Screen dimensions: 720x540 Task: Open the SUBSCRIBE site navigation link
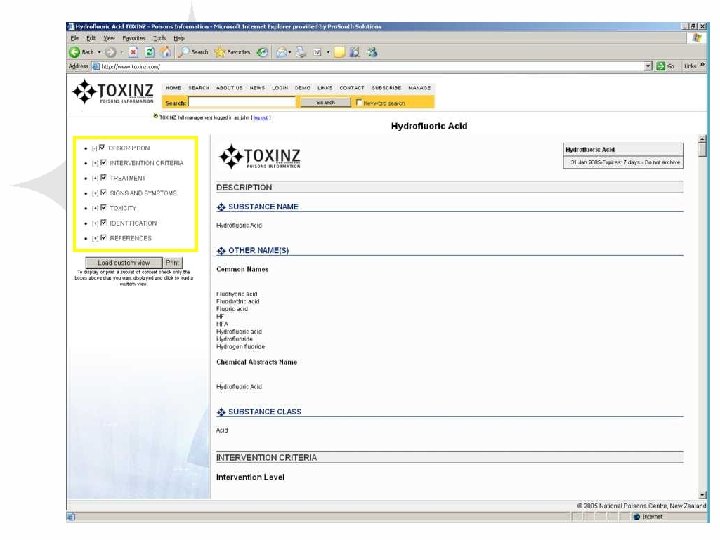click(386, 88)
